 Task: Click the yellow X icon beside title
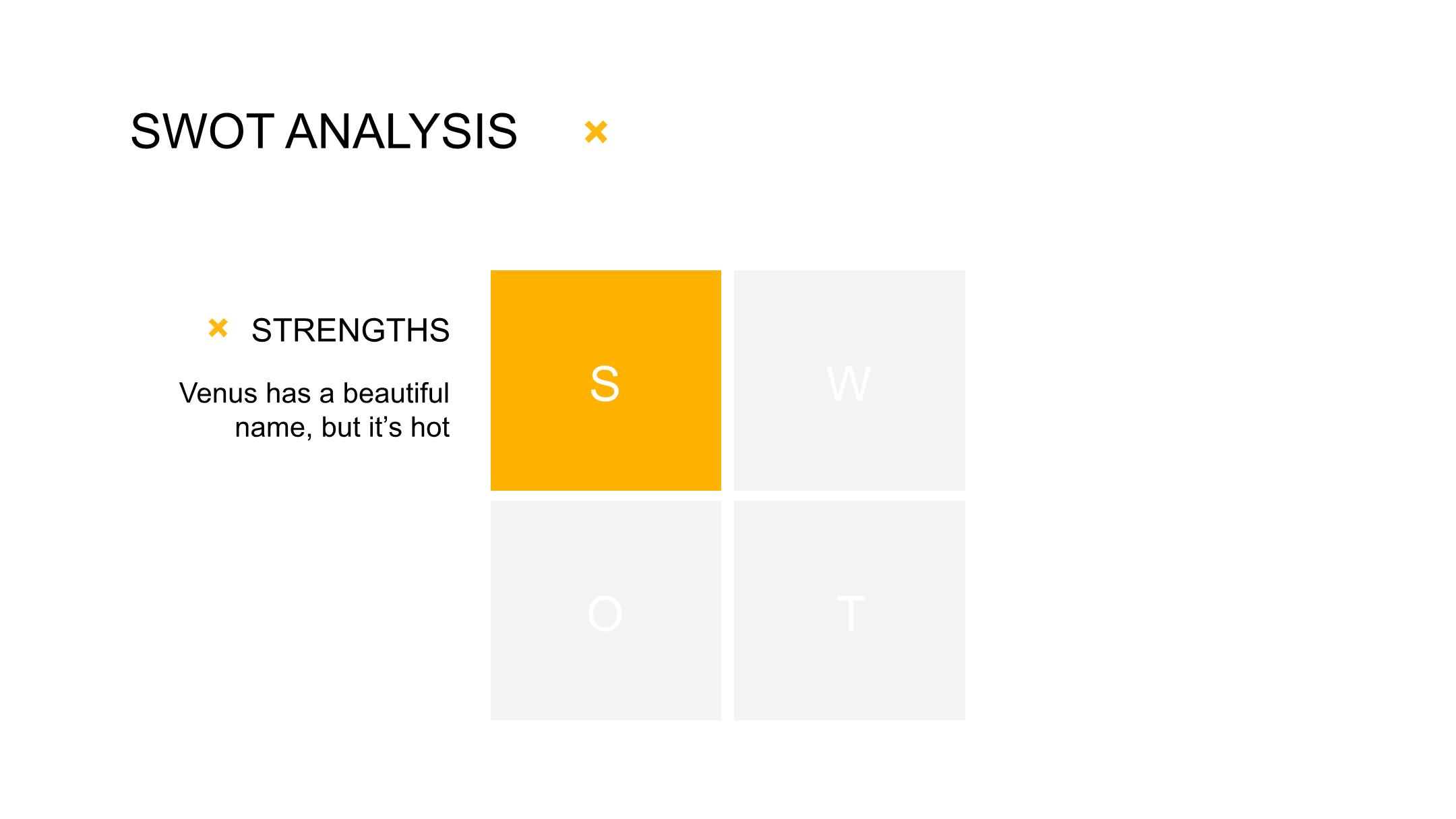point(596,132)
